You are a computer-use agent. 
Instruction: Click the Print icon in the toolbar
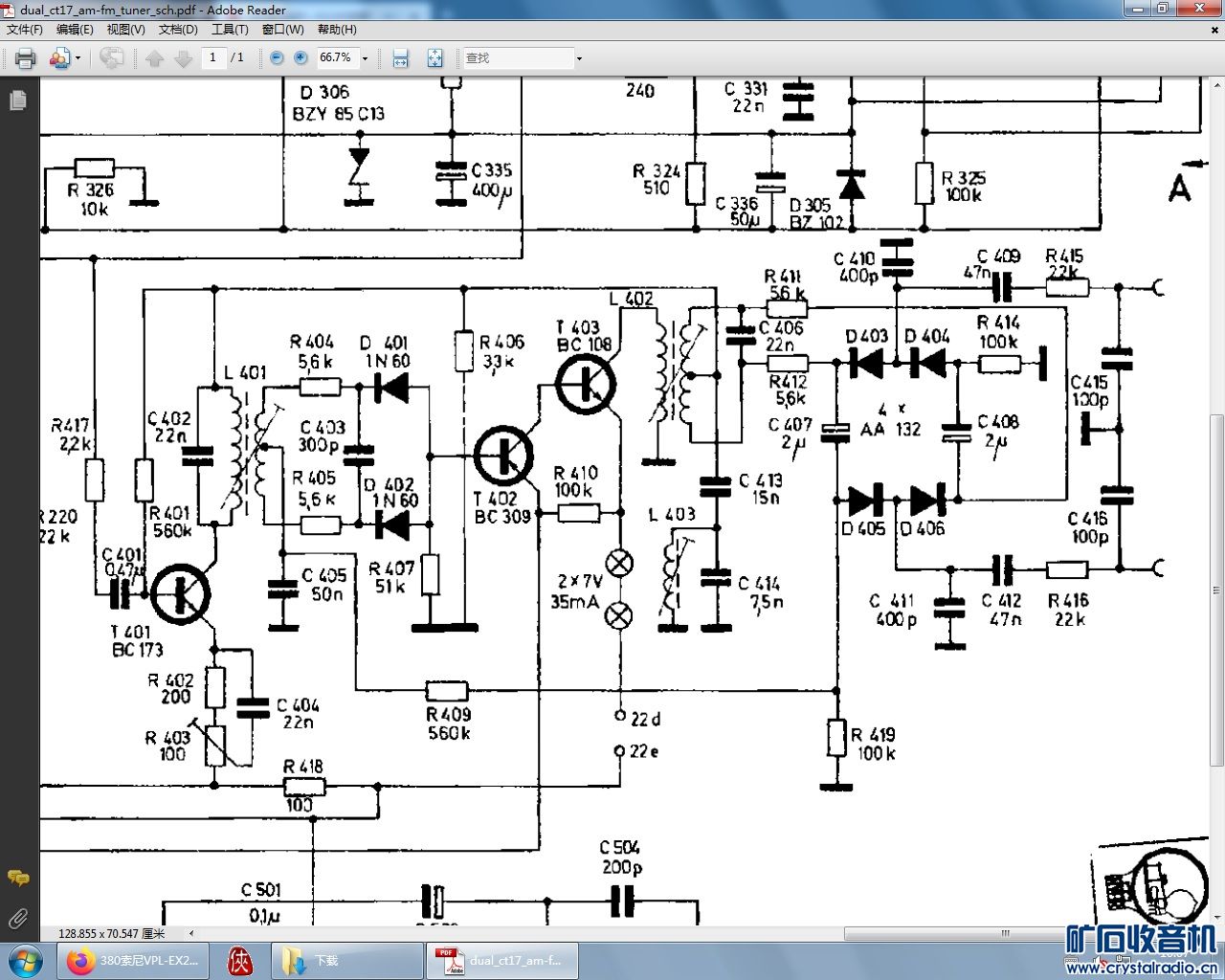(25, 58)
